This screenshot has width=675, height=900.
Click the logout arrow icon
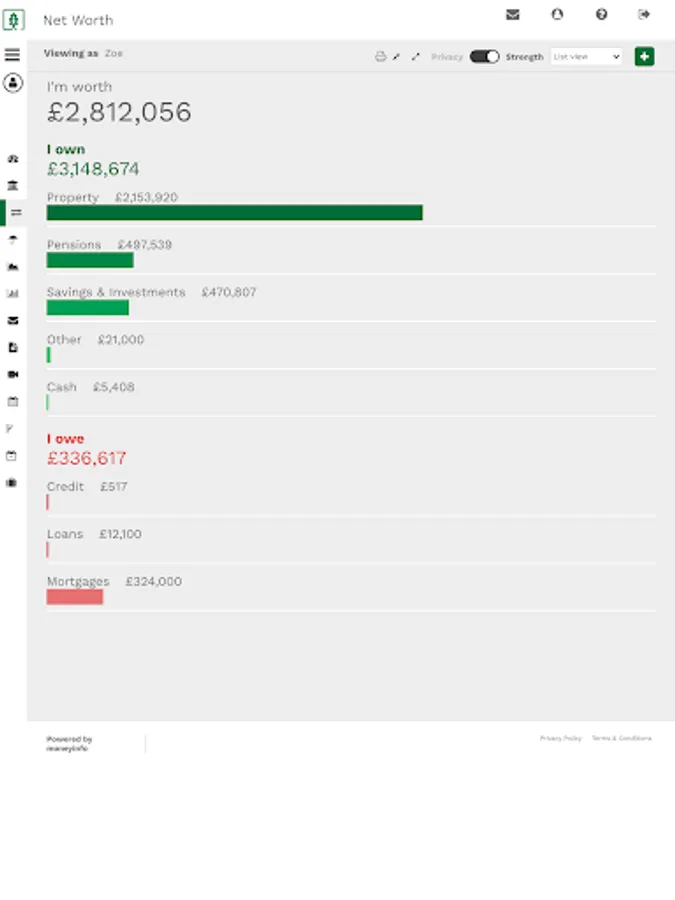pyautogui.click(x=644, y=15)
